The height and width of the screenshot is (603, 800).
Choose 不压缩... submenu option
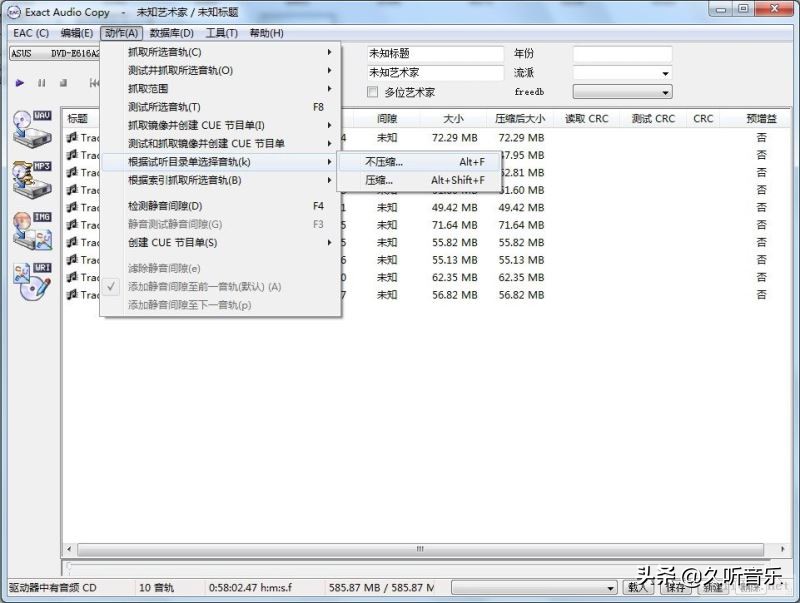click(x=418, y=162)
